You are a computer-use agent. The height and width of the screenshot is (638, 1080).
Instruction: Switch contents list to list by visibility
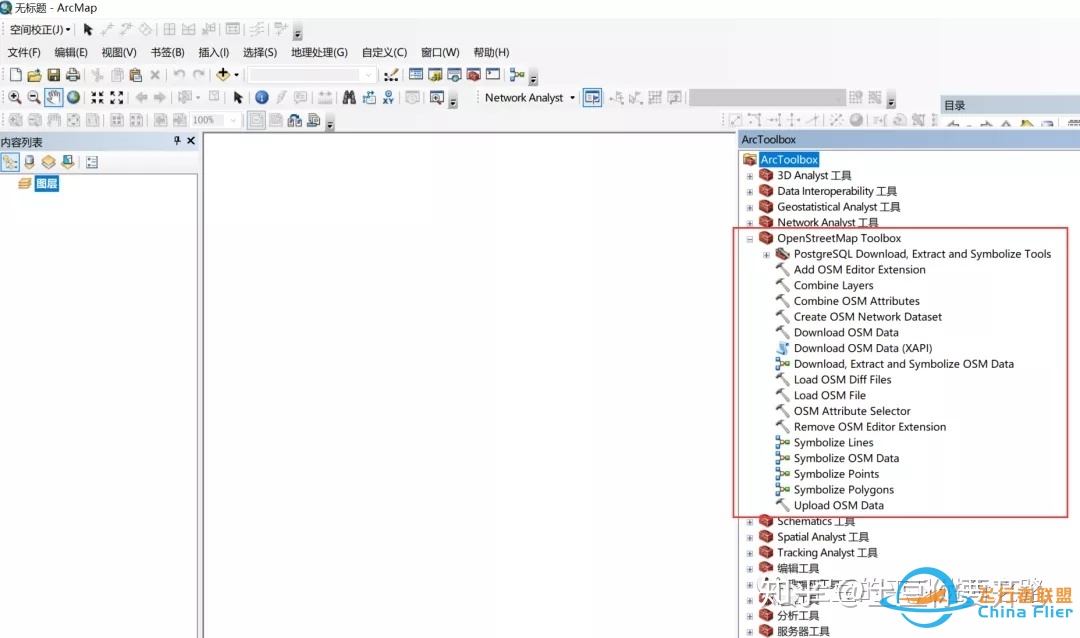[x=48, y=163]
